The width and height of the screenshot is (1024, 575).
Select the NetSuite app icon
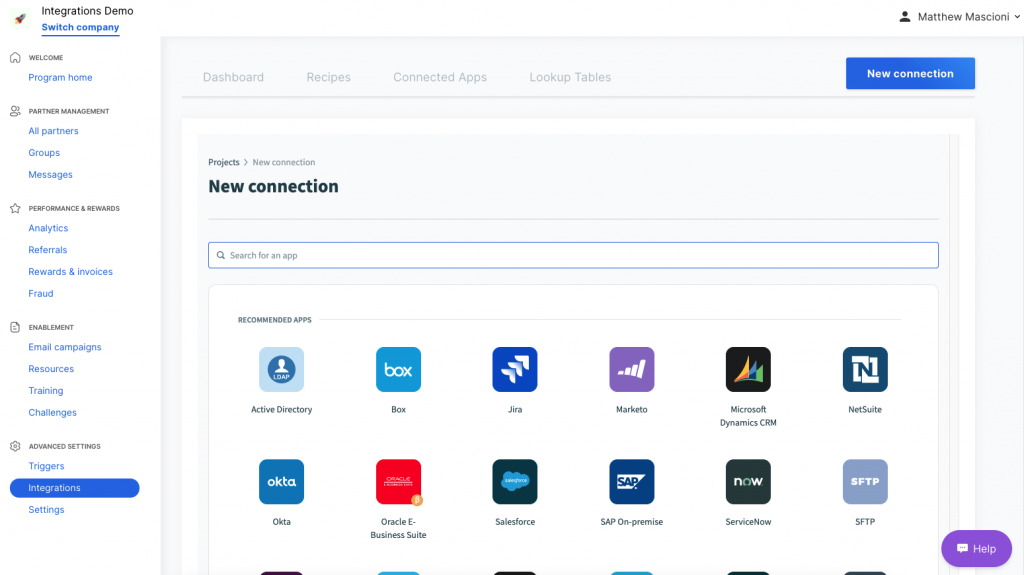pos(865,369)
